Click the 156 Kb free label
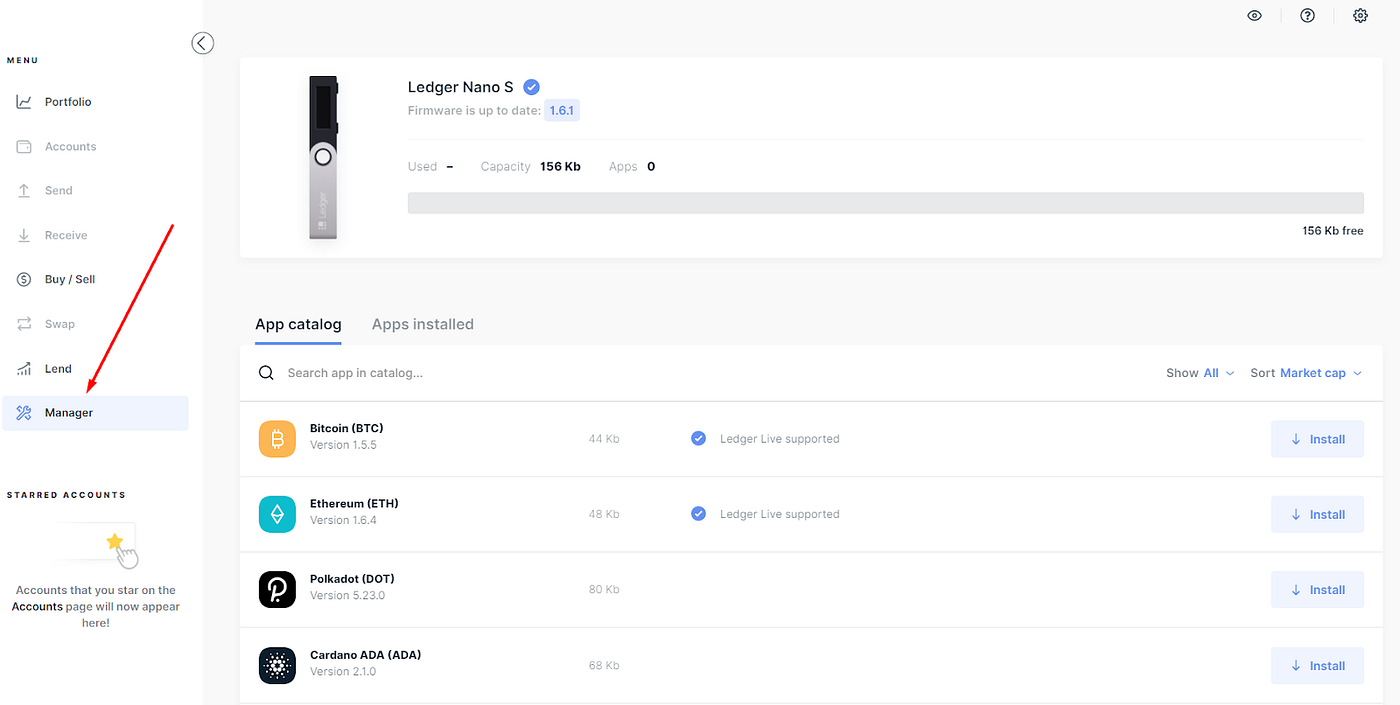 pos(1332,231)
